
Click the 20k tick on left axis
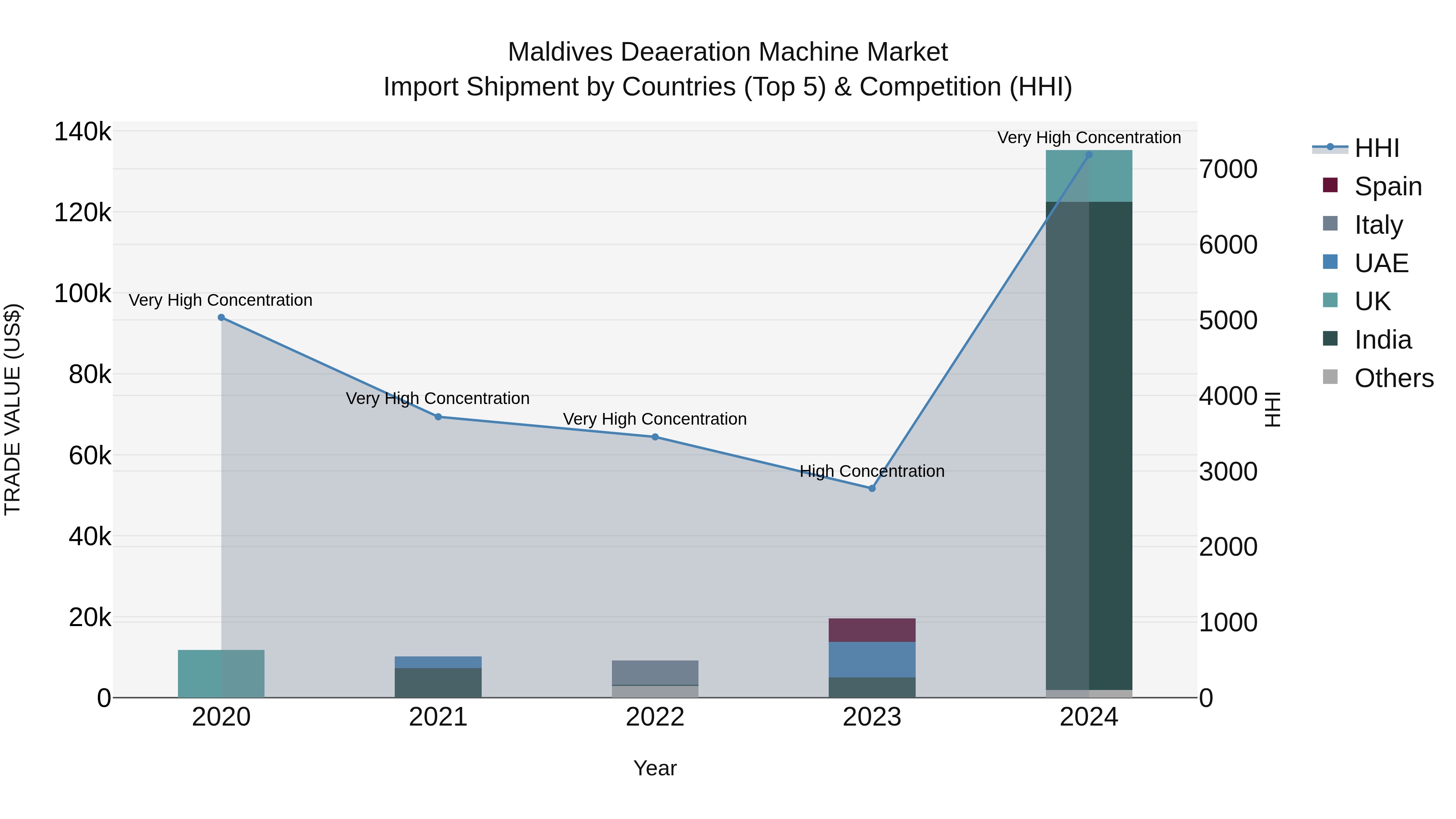pyautogui.click(x=90, y=618)
